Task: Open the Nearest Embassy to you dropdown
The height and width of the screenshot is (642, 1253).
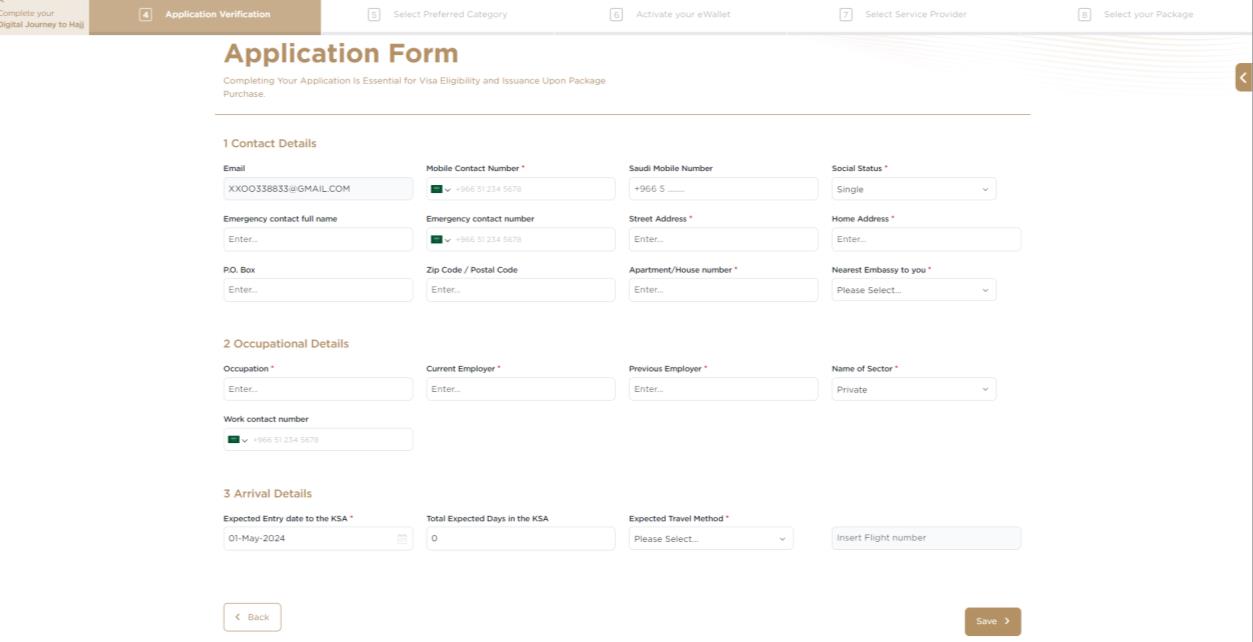Action: pos(914,290)
